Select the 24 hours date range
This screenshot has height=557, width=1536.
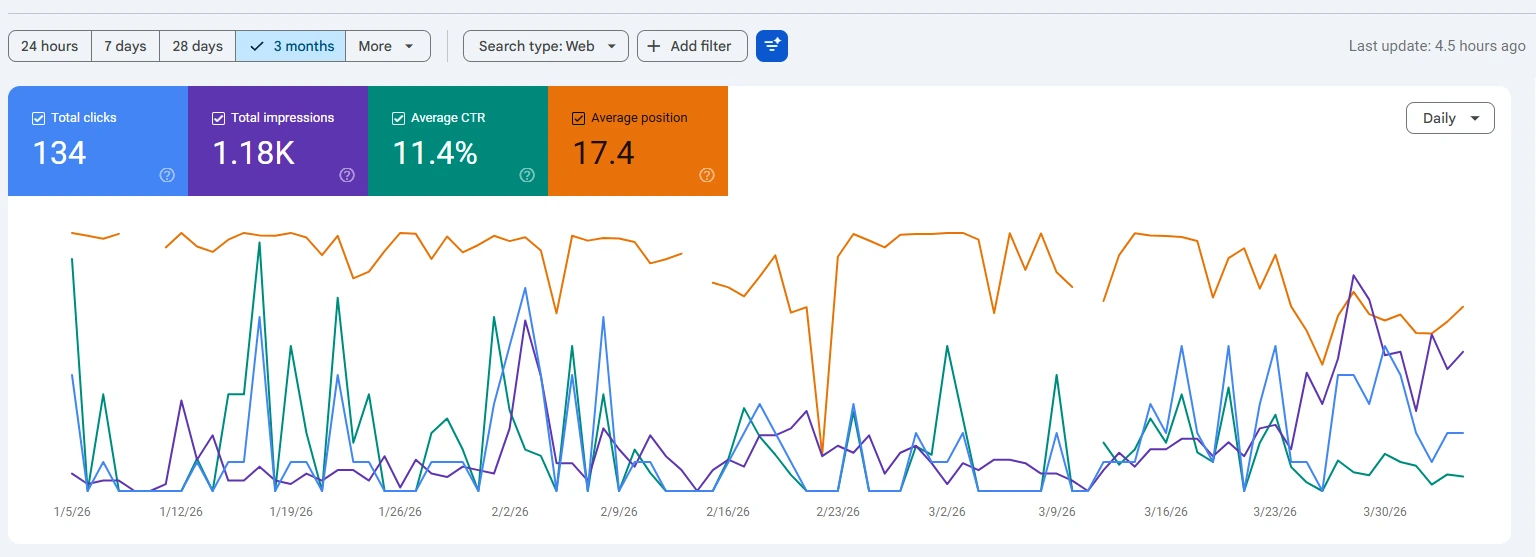pyautogui.click(x=50, y=46)
